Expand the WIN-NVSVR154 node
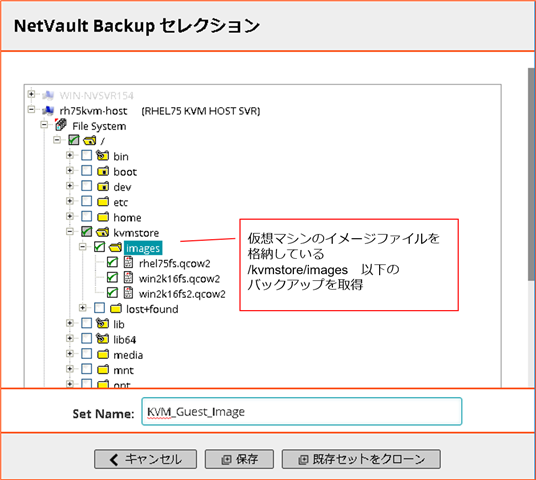 pos(31,94)
